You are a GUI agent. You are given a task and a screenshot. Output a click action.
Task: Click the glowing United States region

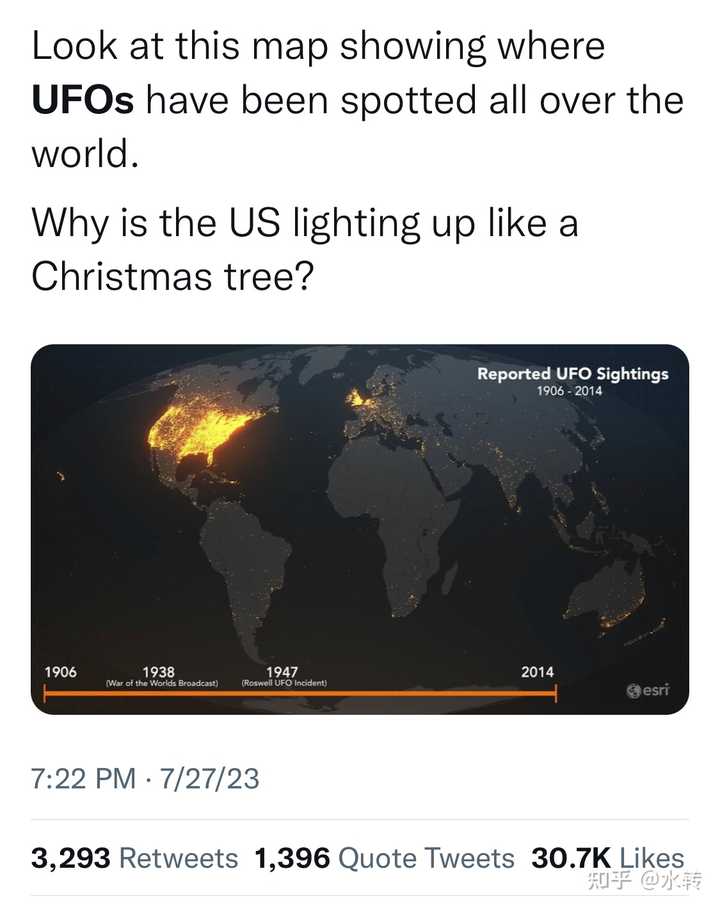click(x=205, y=432)
